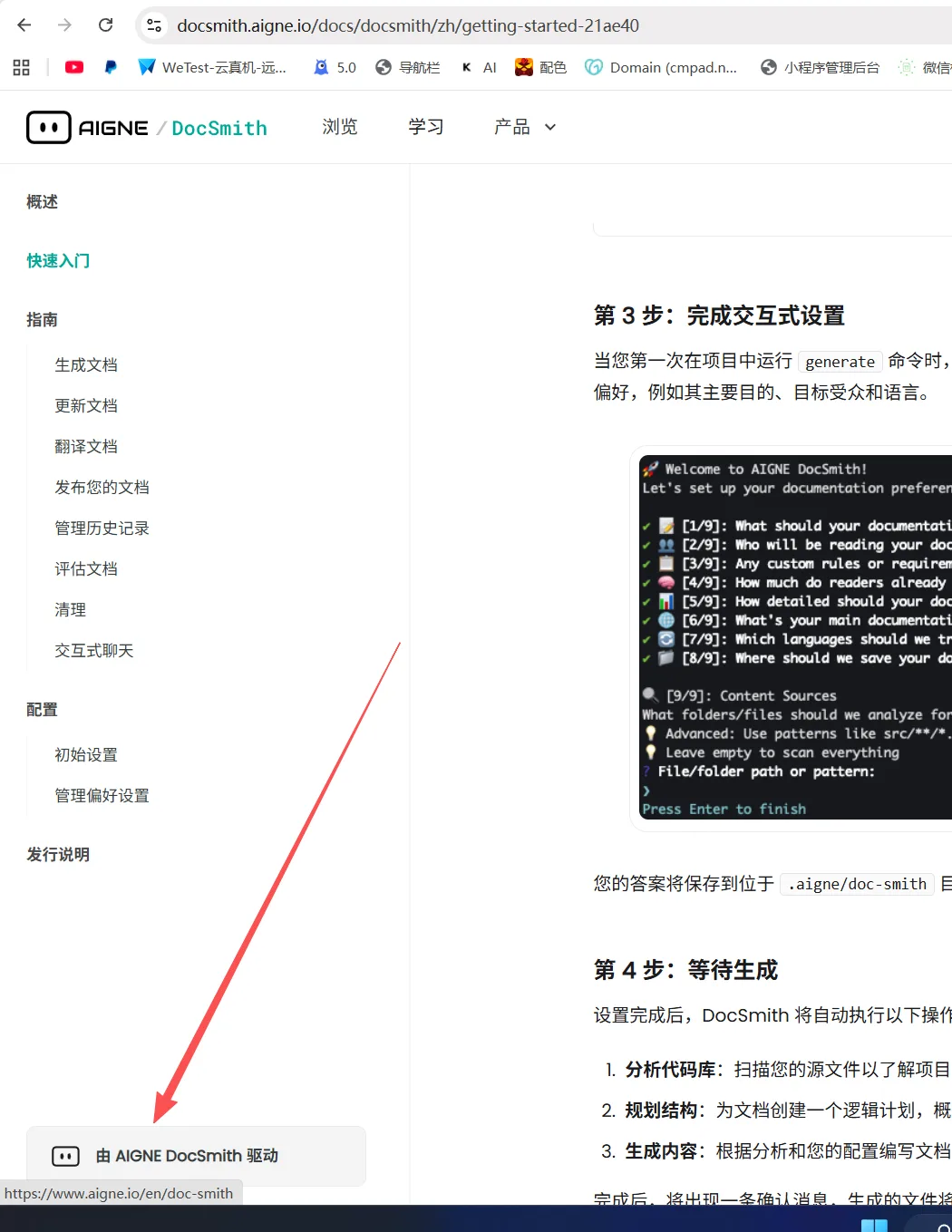
Task: Click the terminal screenshot of DocSmith setup
Action: (795, 637)
